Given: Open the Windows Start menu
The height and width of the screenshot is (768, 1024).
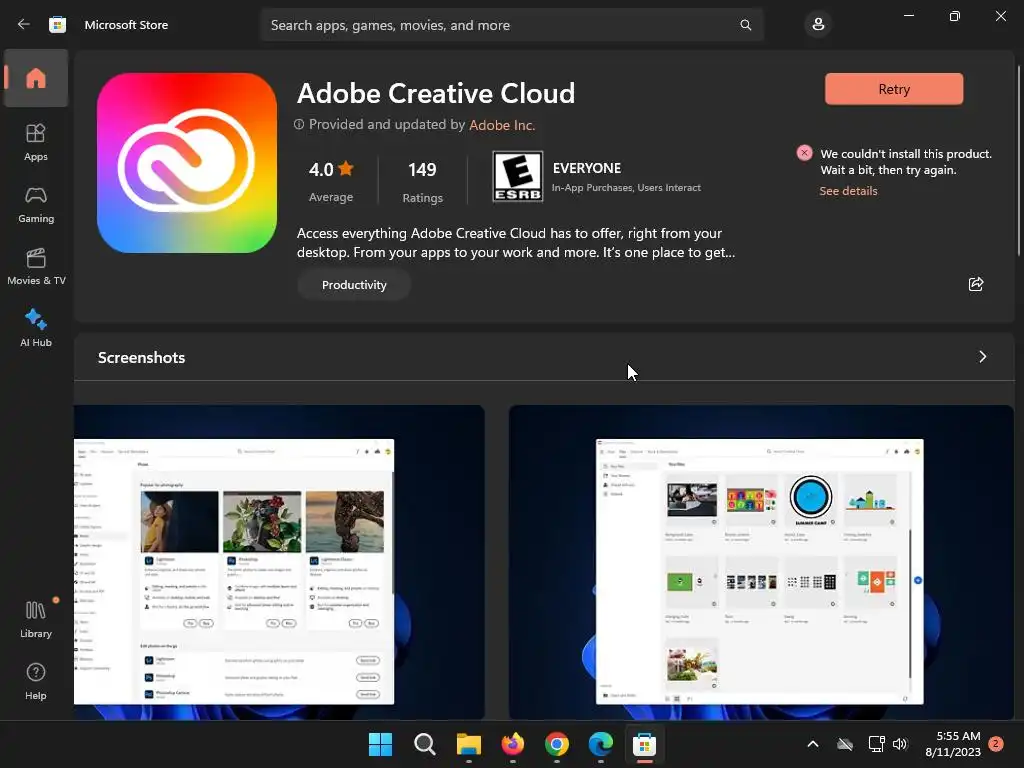Looking at the screenshot, I should [380, 744].
